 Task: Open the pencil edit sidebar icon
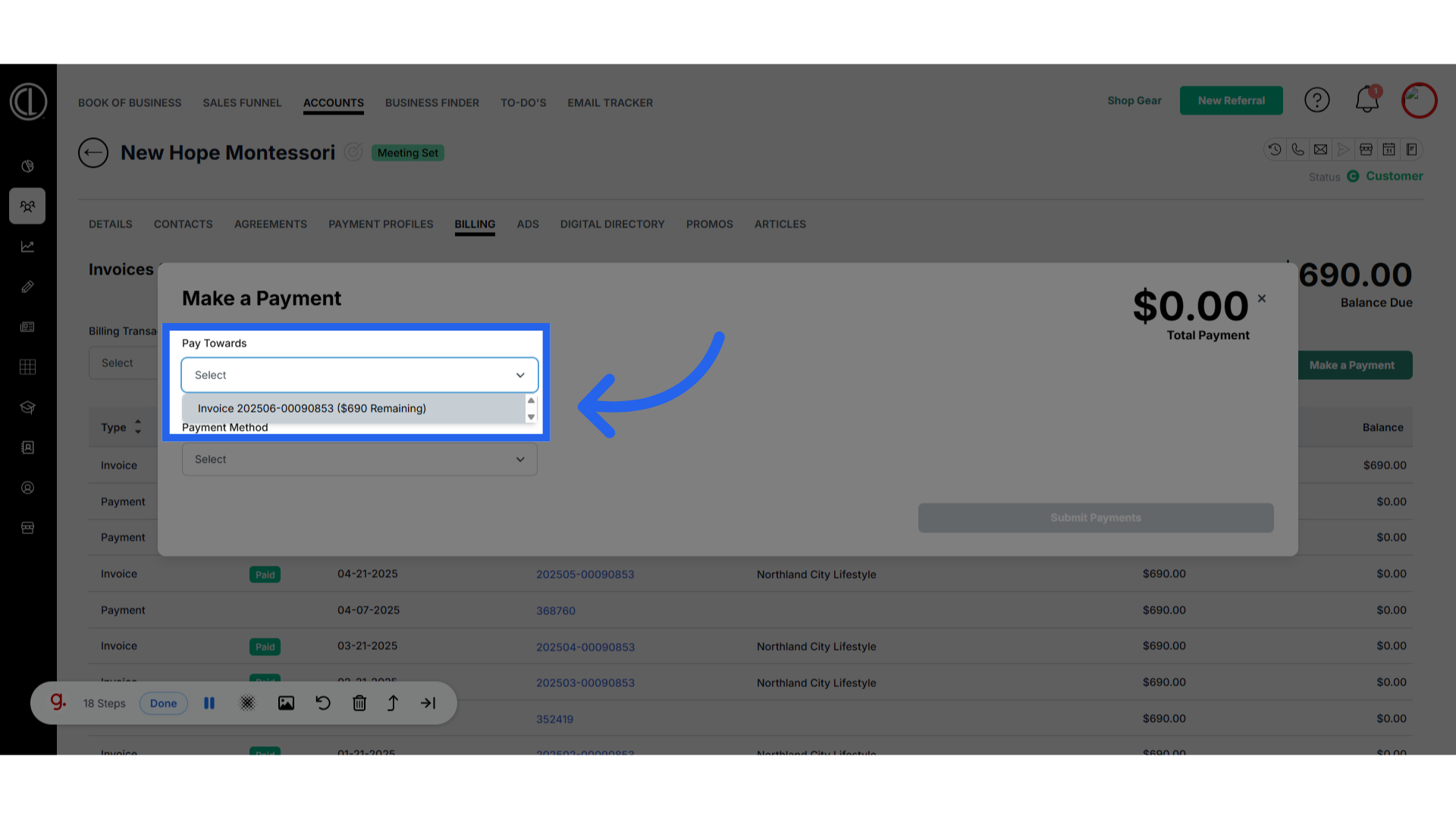[27, 287]
